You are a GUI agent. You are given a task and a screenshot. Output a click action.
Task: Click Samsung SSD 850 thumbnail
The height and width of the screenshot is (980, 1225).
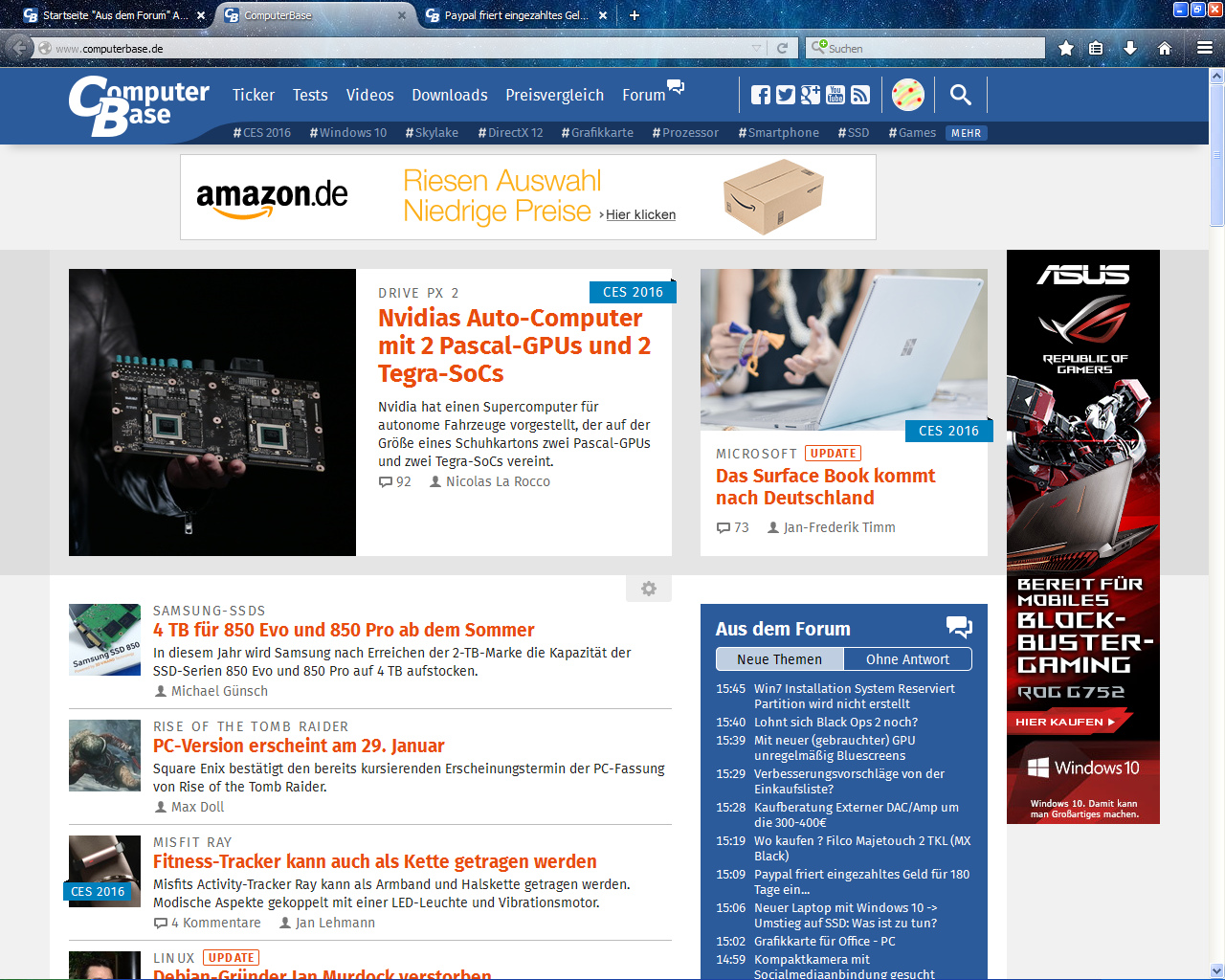tap(105, 639)
